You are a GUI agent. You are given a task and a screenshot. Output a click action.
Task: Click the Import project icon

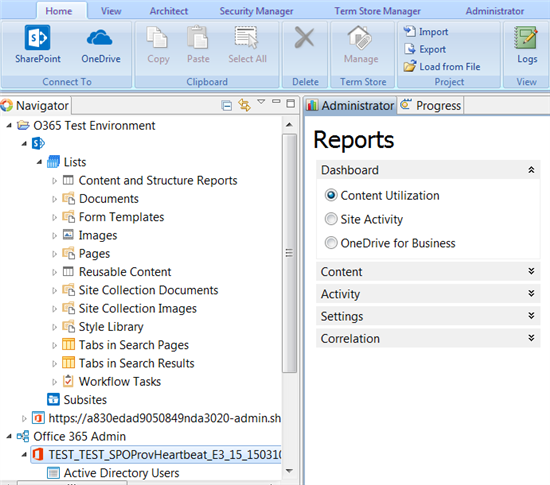(409, 31)
